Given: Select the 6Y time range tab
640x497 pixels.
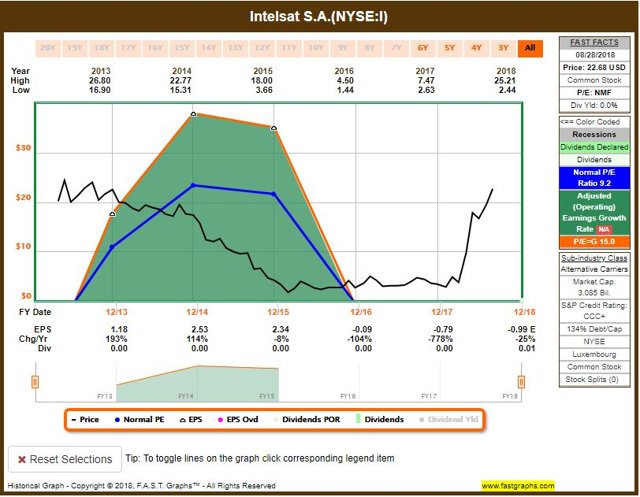Looking at the screenshot, I should point(423,48).
